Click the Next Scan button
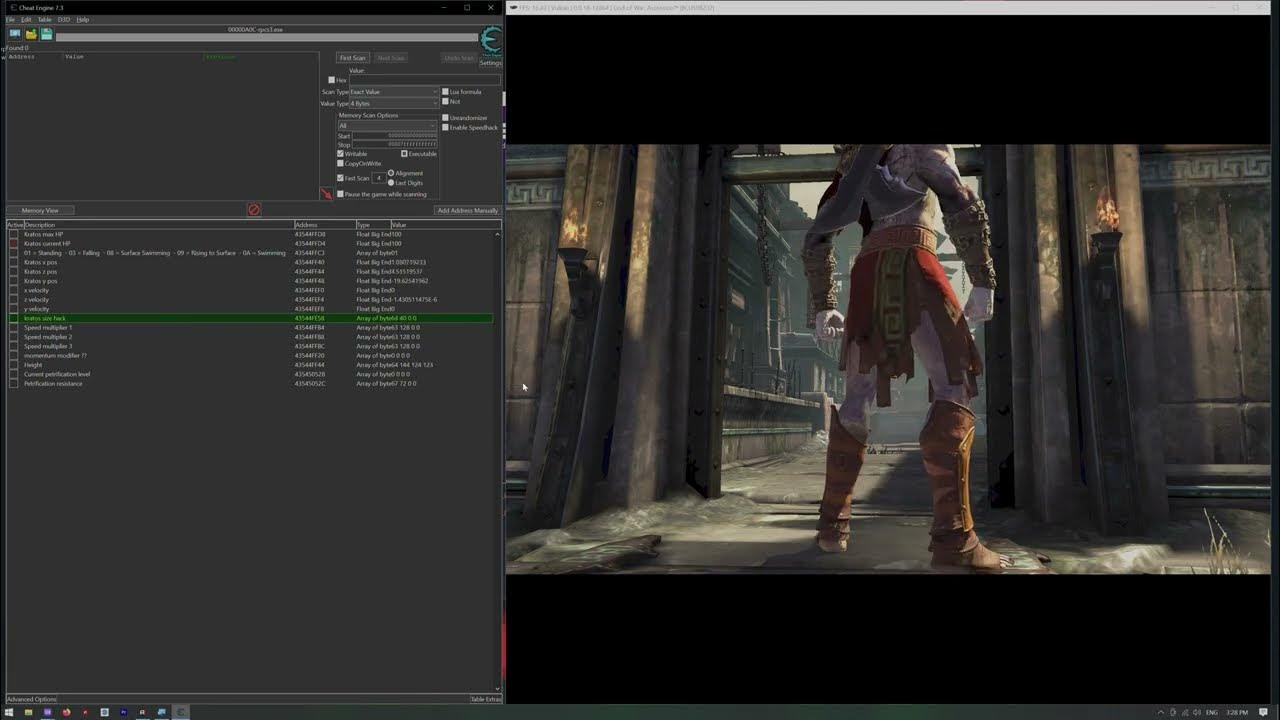Screen dimensions: 1280x720 pyautogui.click(x=391, y=58)
